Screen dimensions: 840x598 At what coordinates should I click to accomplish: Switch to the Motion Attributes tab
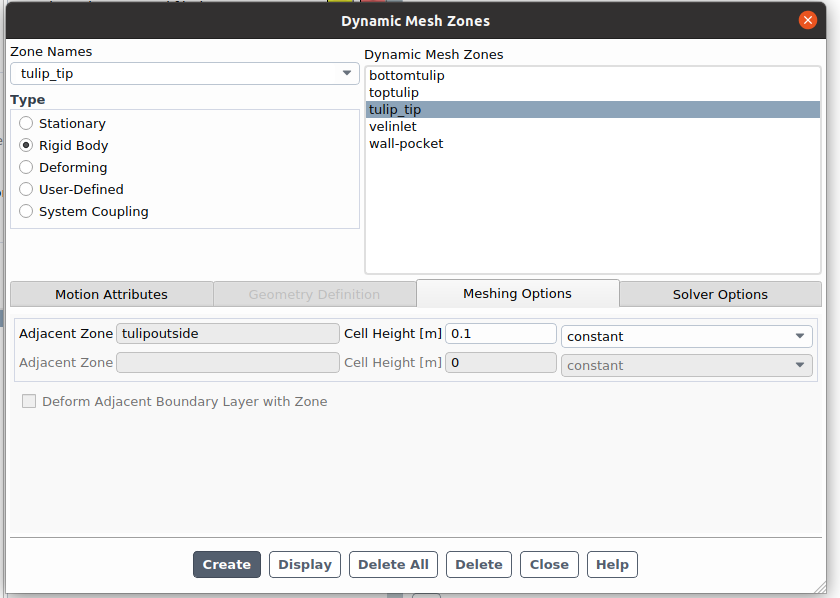[x=111, y=294]
